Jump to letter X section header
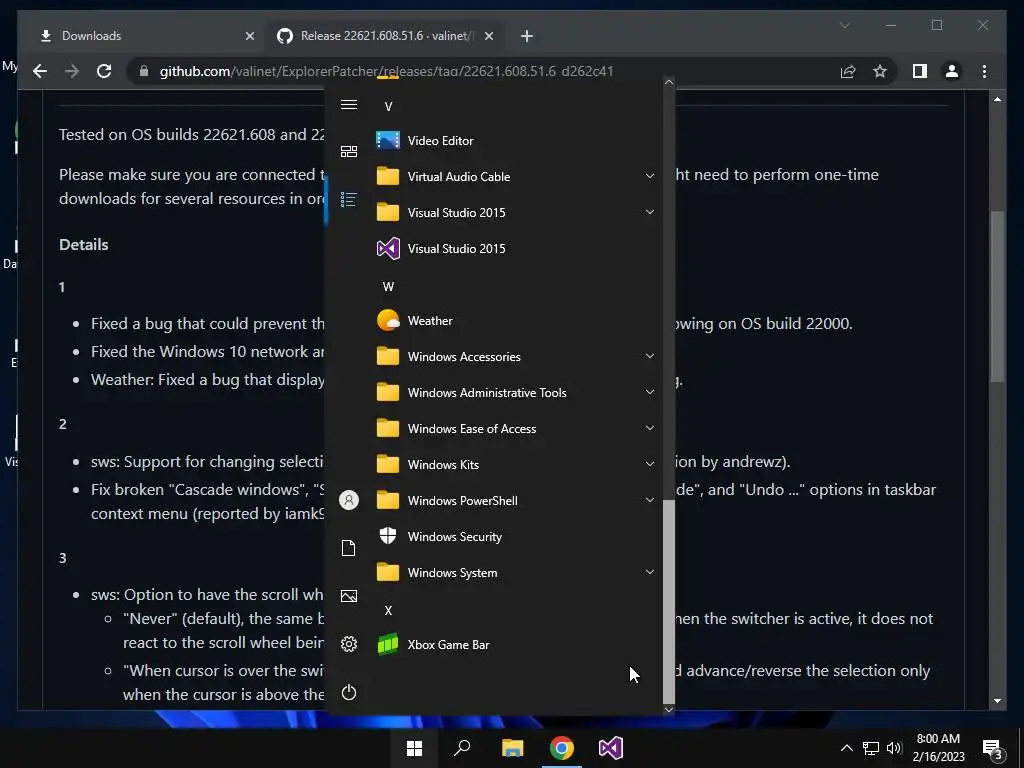 point(388,611)
